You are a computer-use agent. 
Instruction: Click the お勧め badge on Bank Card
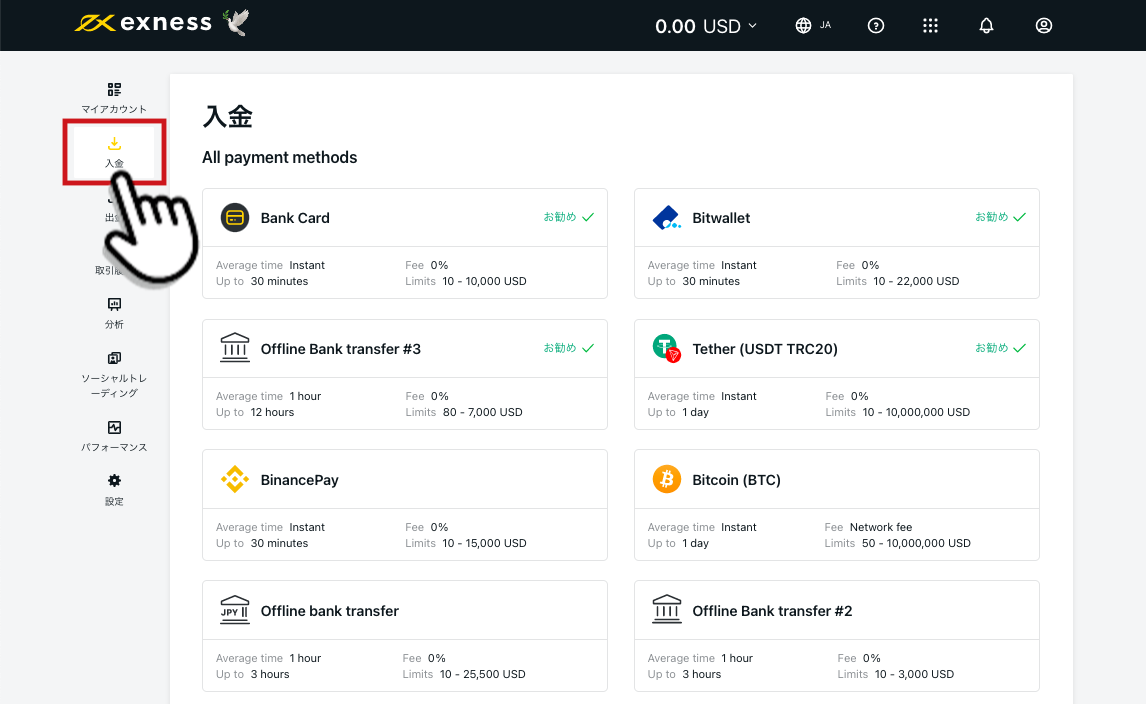[x=569, y=217]
